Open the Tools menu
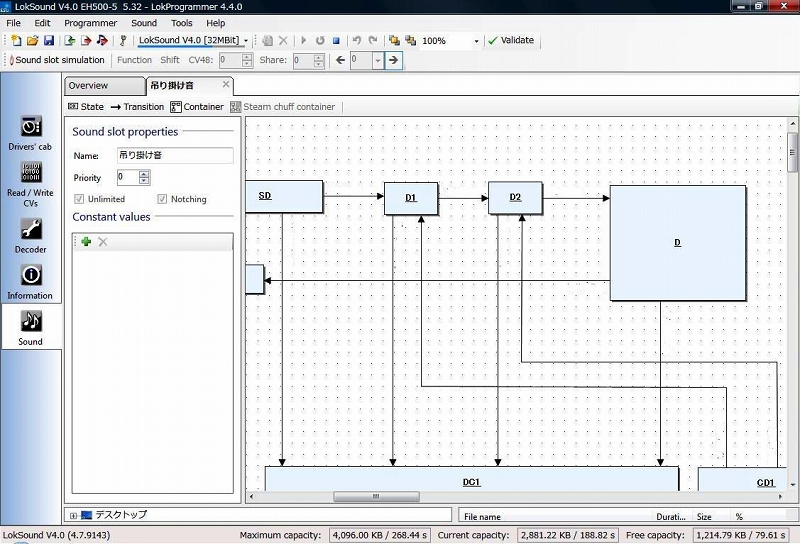The width and height of the screenshot is (800, 544). pyautogui.click(x=182, y=23)
